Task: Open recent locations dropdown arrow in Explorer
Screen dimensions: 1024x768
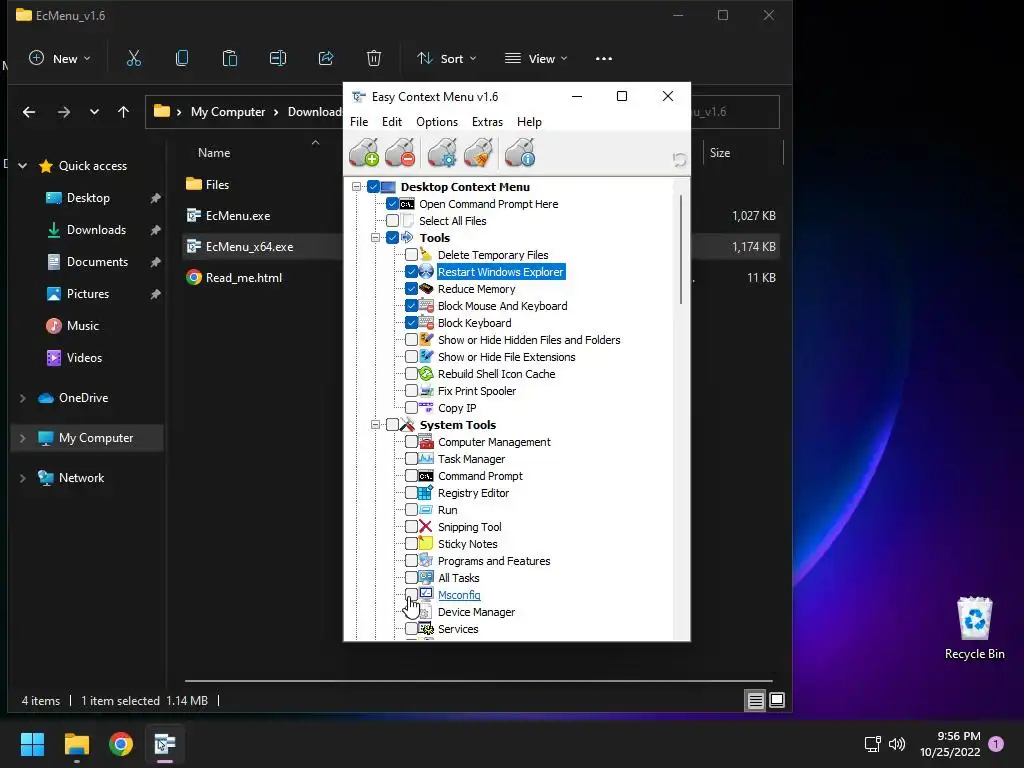Action: pos(94,112)
